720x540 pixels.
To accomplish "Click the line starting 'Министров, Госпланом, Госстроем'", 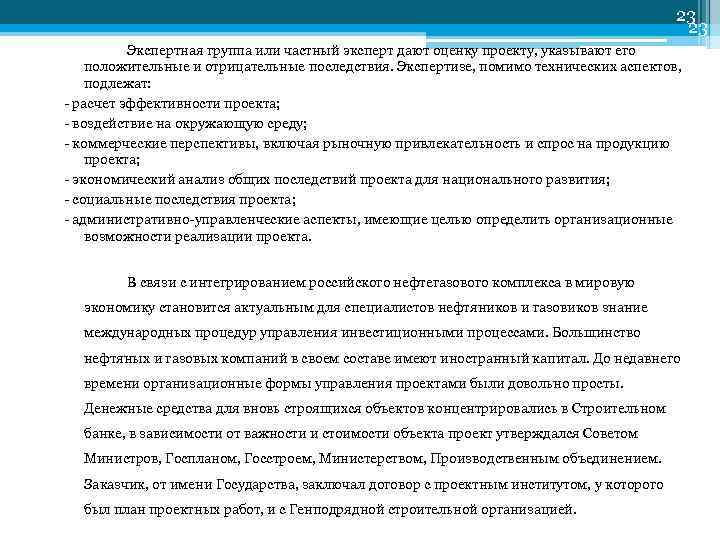I will (x=373, y=459).
